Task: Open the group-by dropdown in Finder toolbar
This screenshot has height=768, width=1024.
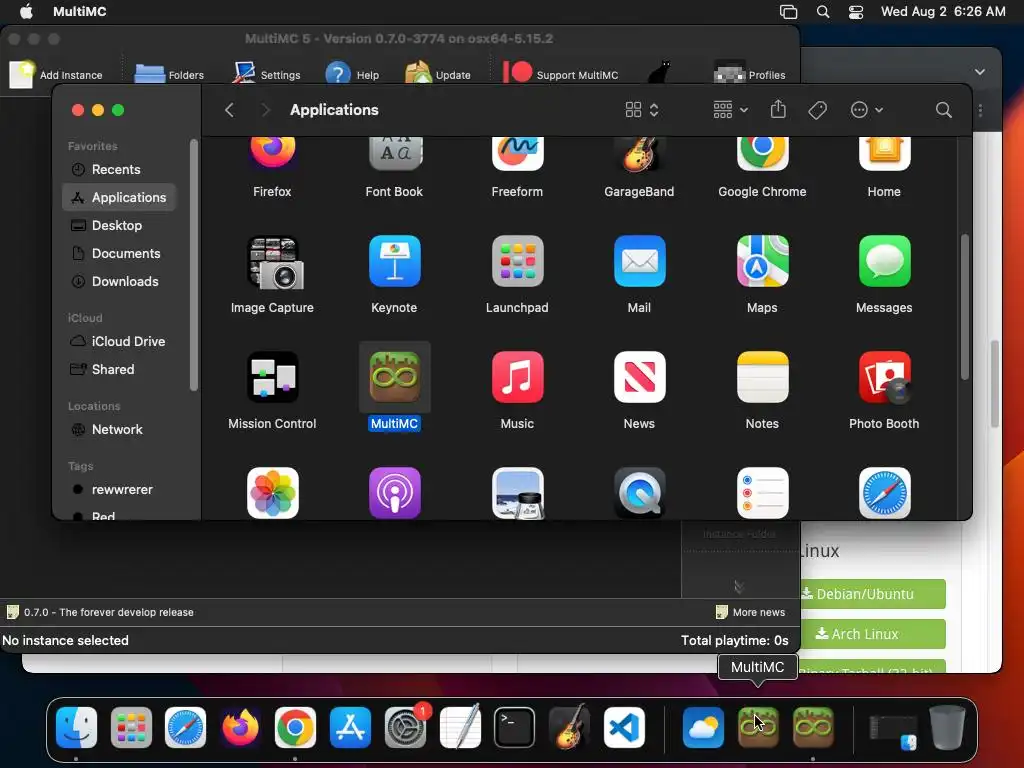Action: pos(730,110)
